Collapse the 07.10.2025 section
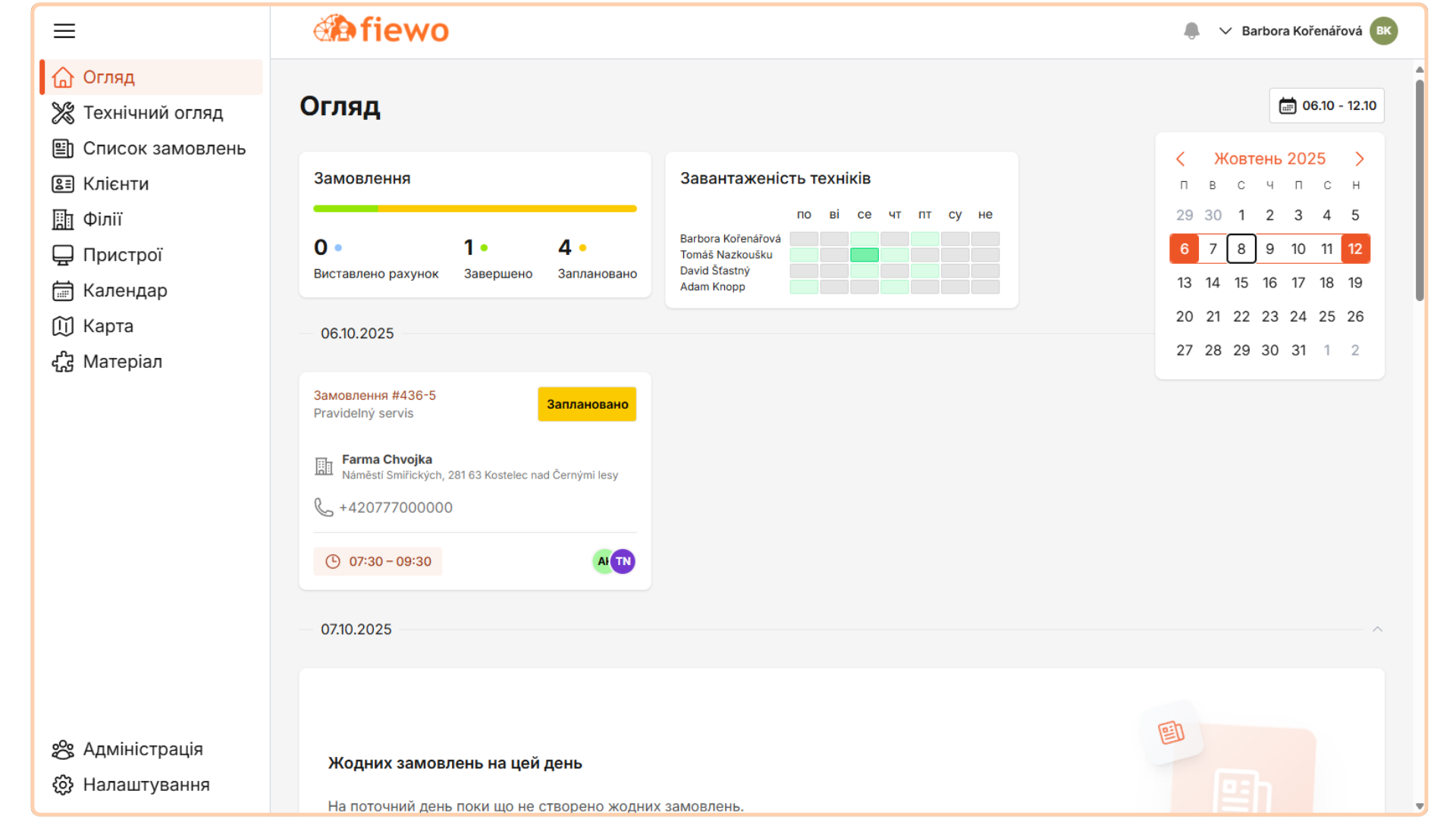1456x819 pixels. click(x=1377, y=629)
